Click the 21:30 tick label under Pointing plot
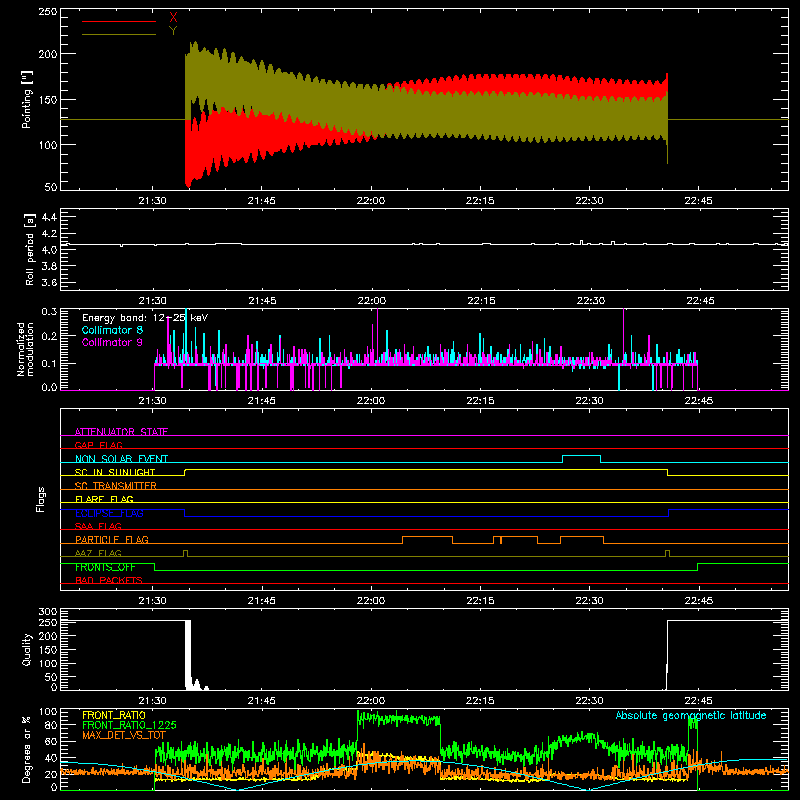 [152, 201]
